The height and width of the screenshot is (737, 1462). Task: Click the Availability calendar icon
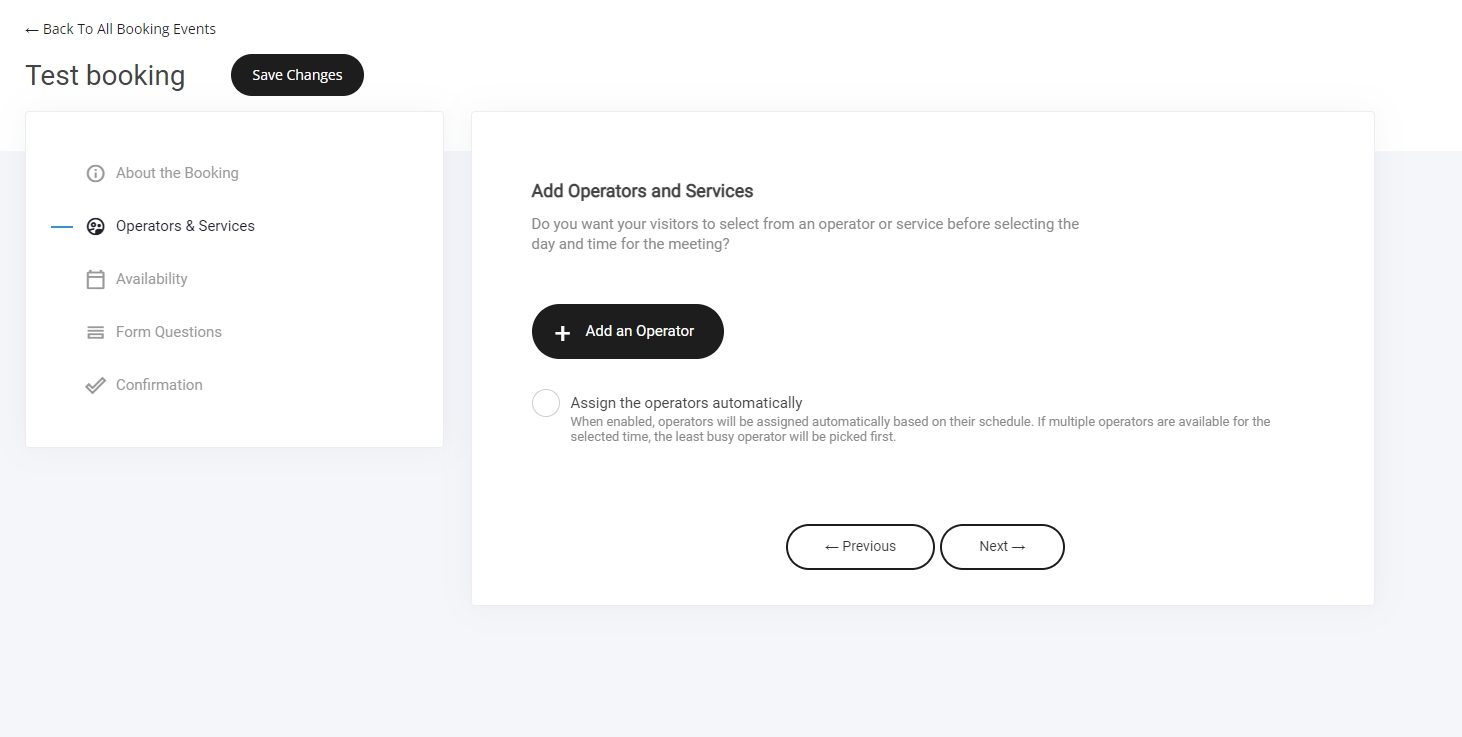tap(96, 280)
